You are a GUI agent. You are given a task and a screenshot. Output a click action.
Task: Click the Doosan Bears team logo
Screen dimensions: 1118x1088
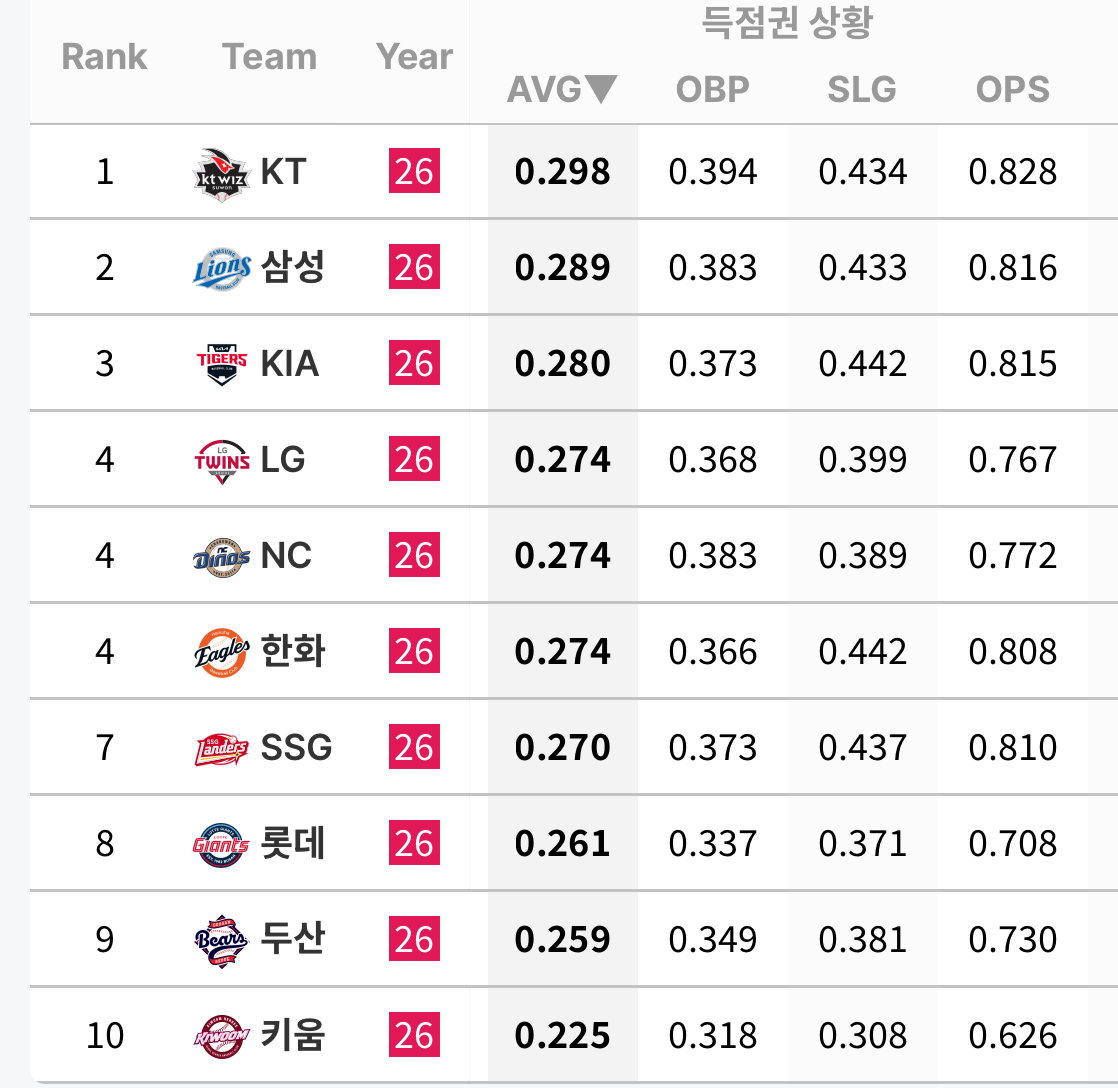click(222, 941)
